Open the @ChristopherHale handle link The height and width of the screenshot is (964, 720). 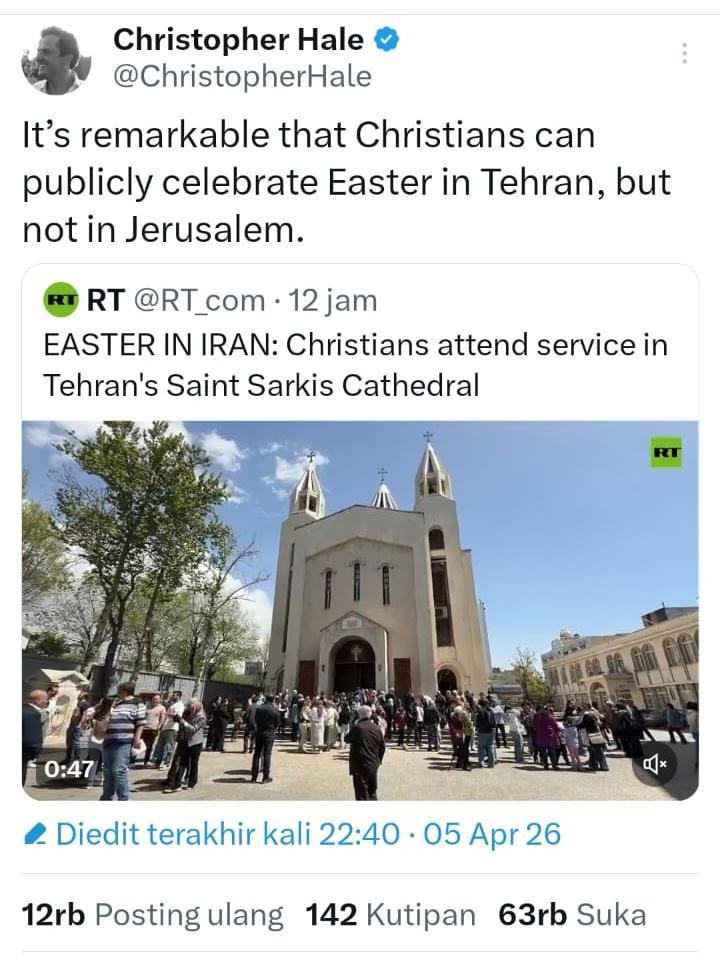(x=242, y=77)
